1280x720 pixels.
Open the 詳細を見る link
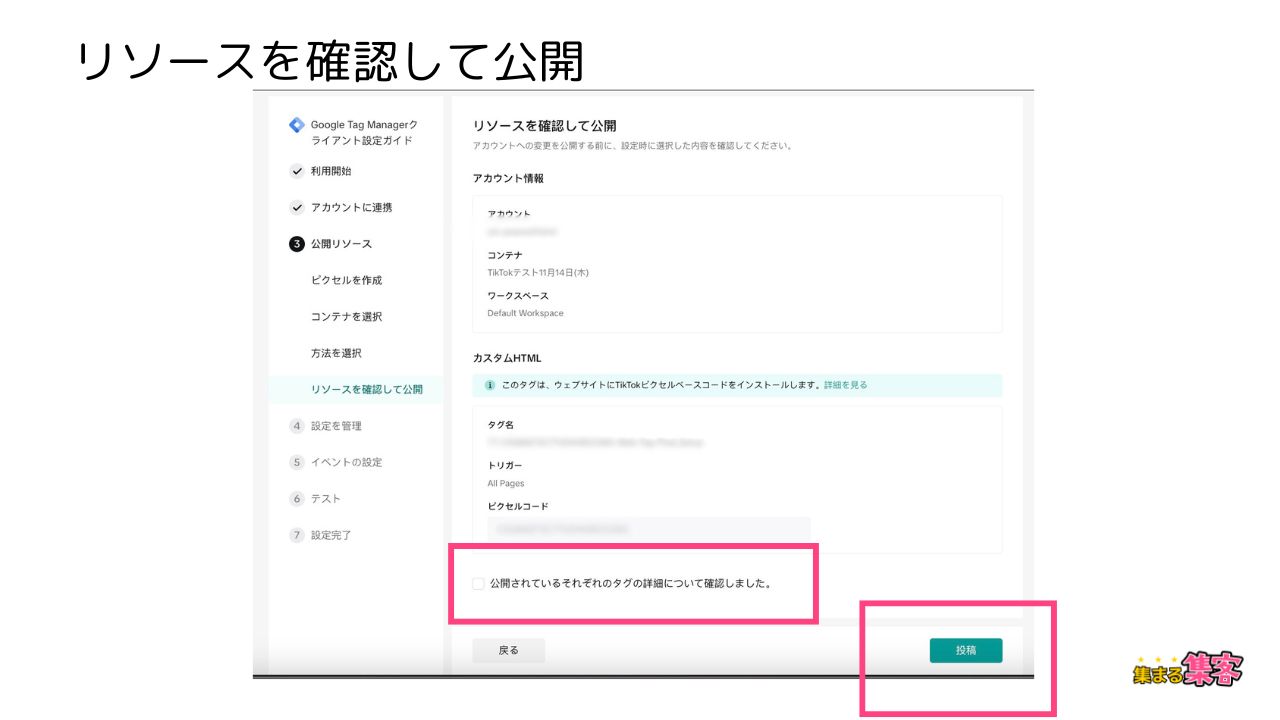pos(845,384)
